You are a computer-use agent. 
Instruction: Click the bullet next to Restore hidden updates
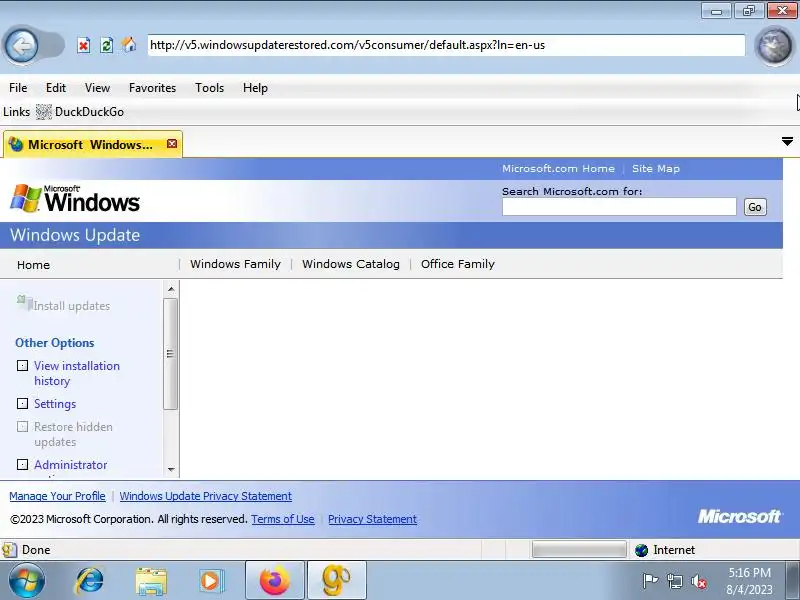click(22, 427)
